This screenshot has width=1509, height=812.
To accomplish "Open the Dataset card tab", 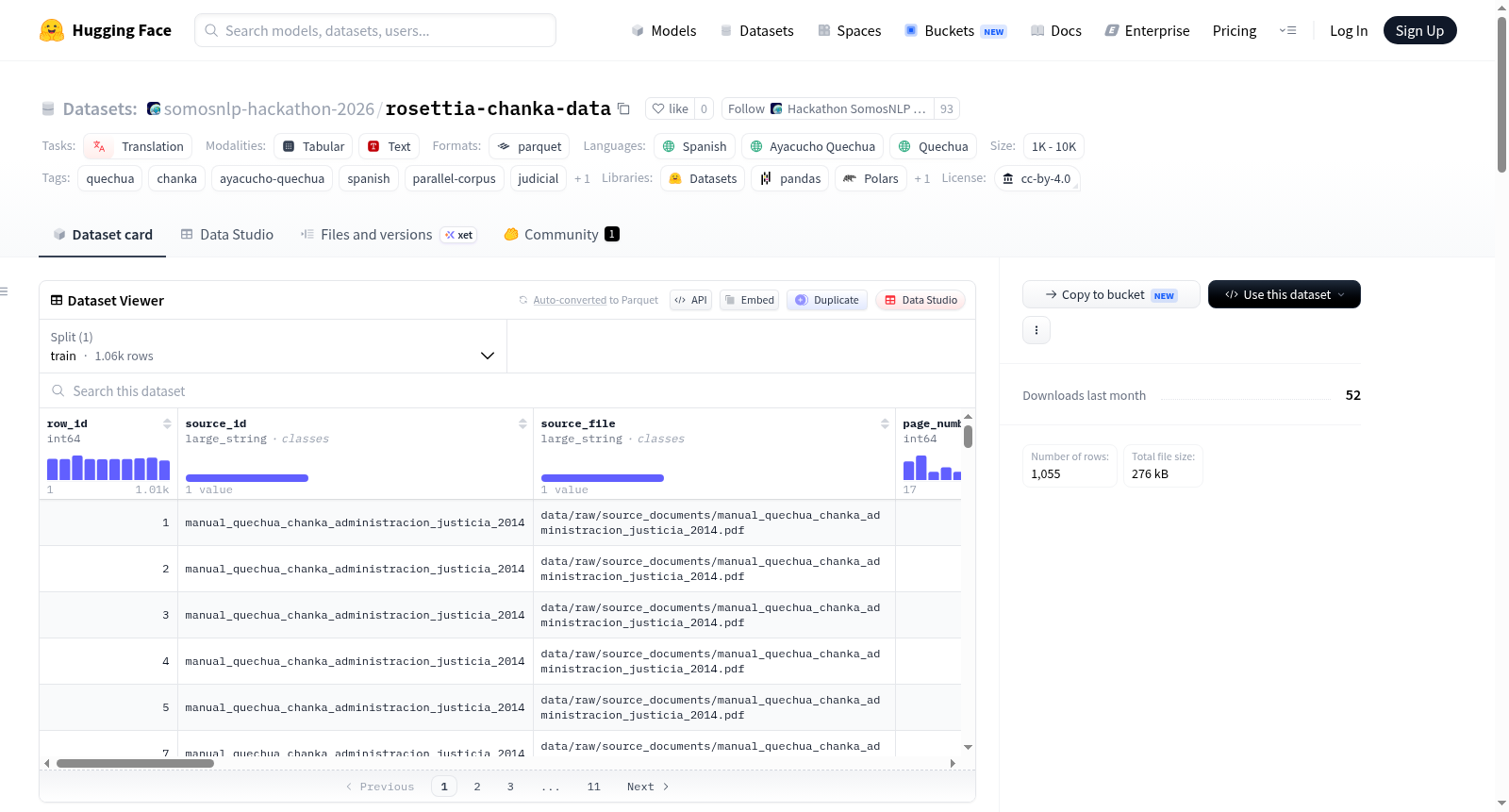I will tap(103, 234).
